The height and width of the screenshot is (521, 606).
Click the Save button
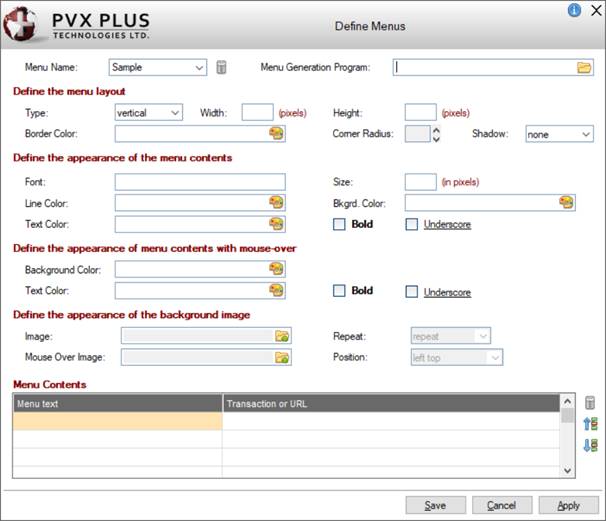click(435, 505)
